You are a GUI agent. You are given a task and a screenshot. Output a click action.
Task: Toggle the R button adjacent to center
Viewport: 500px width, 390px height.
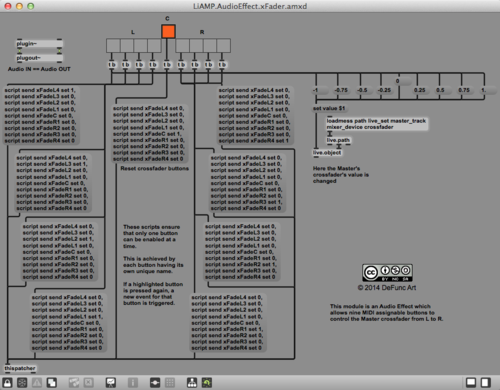182,46
